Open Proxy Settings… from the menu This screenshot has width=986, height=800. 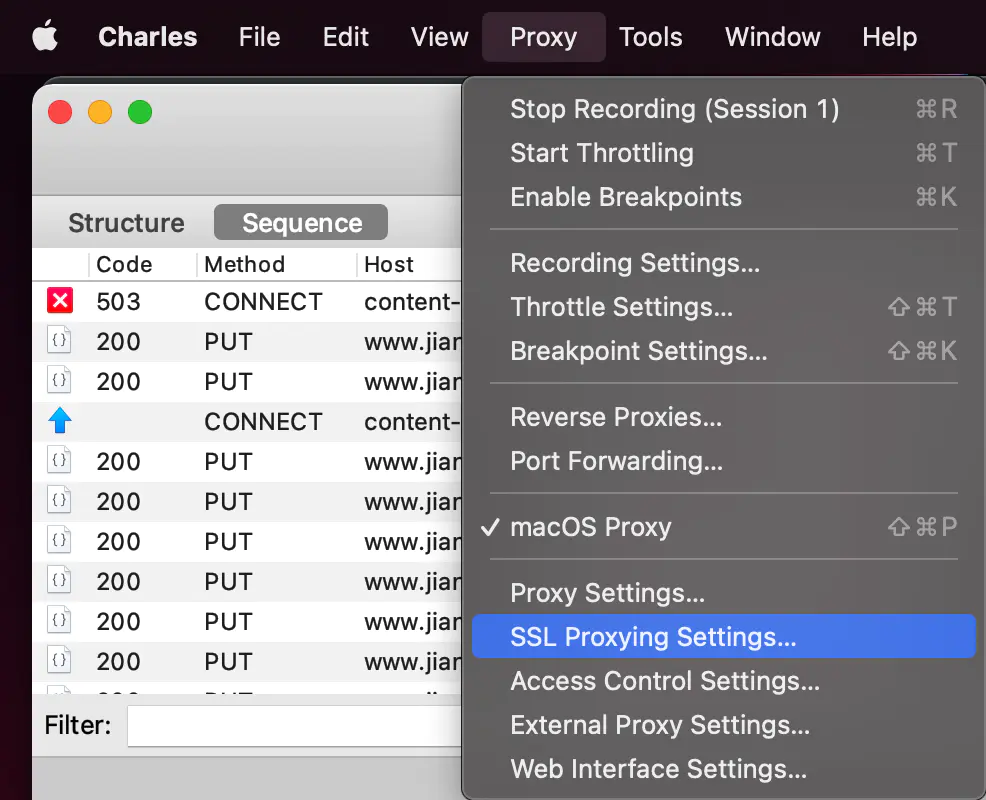[724, 592]
